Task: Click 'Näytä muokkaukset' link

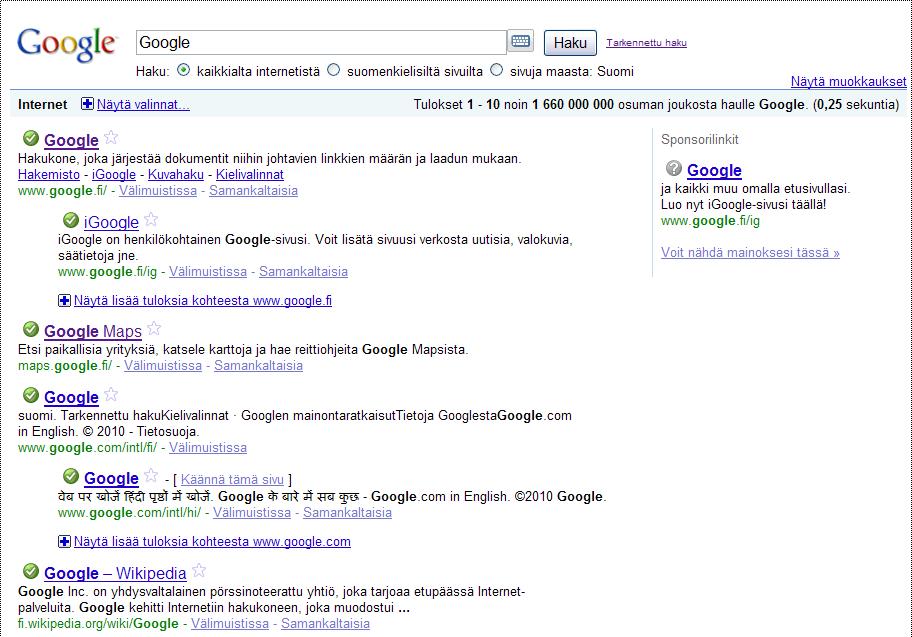Action: pos(848,81)
